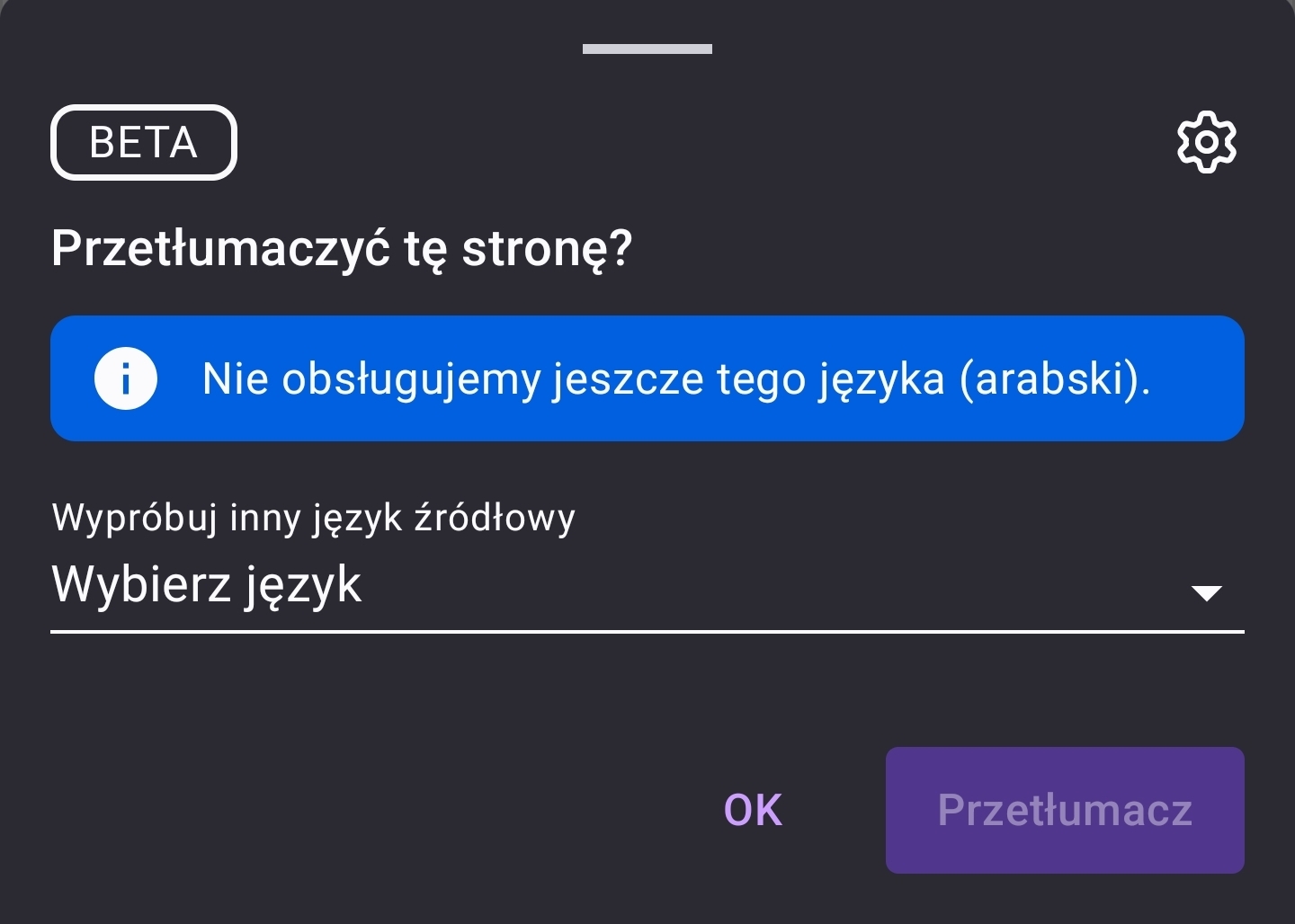Open the "Wybierz język" selector

[x=207, y=585]
